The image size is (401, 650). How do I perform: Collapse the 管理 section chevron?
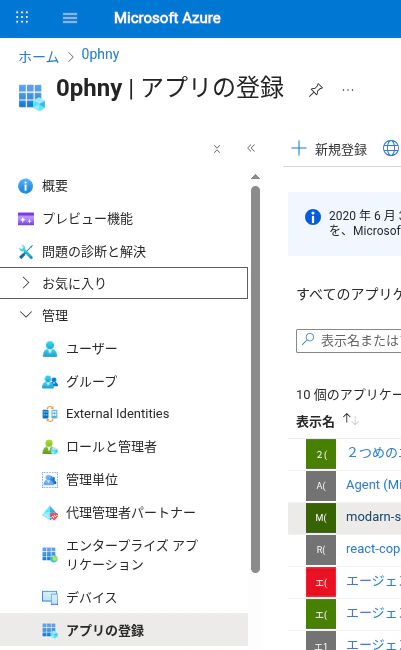(26, 315)
